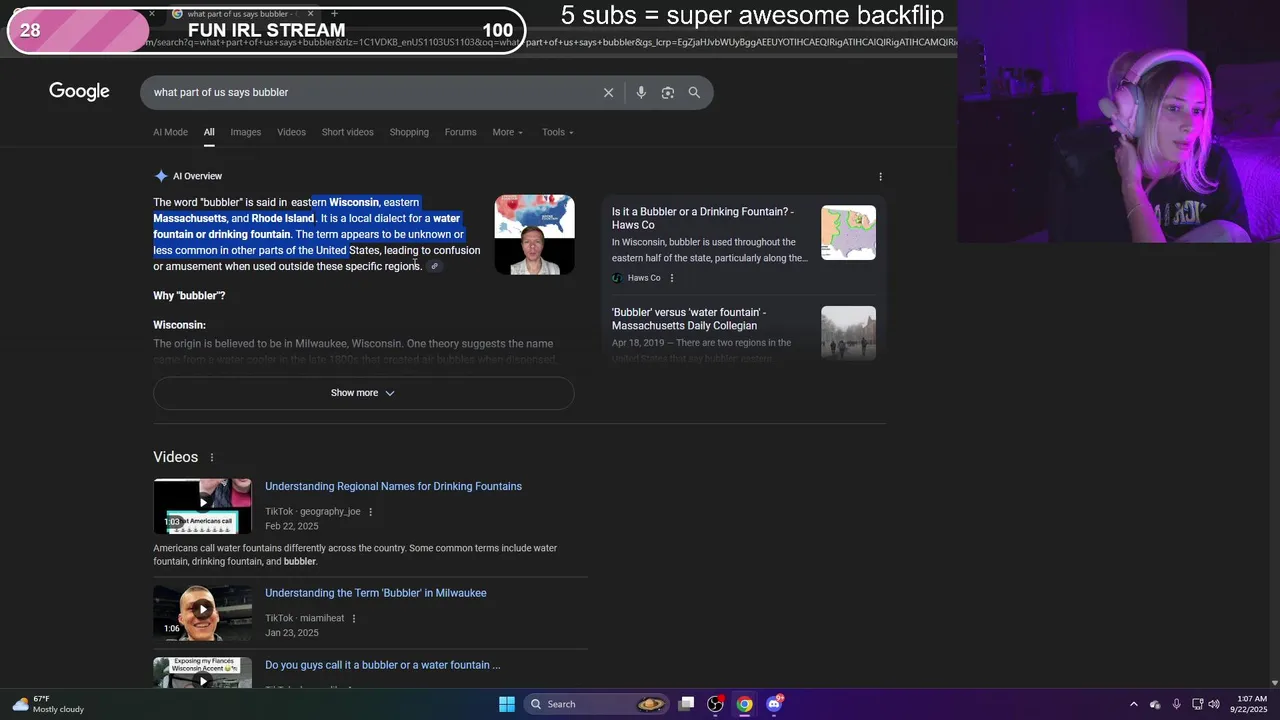
Task: Start voice search with the microphone icon
Action: 641,92
